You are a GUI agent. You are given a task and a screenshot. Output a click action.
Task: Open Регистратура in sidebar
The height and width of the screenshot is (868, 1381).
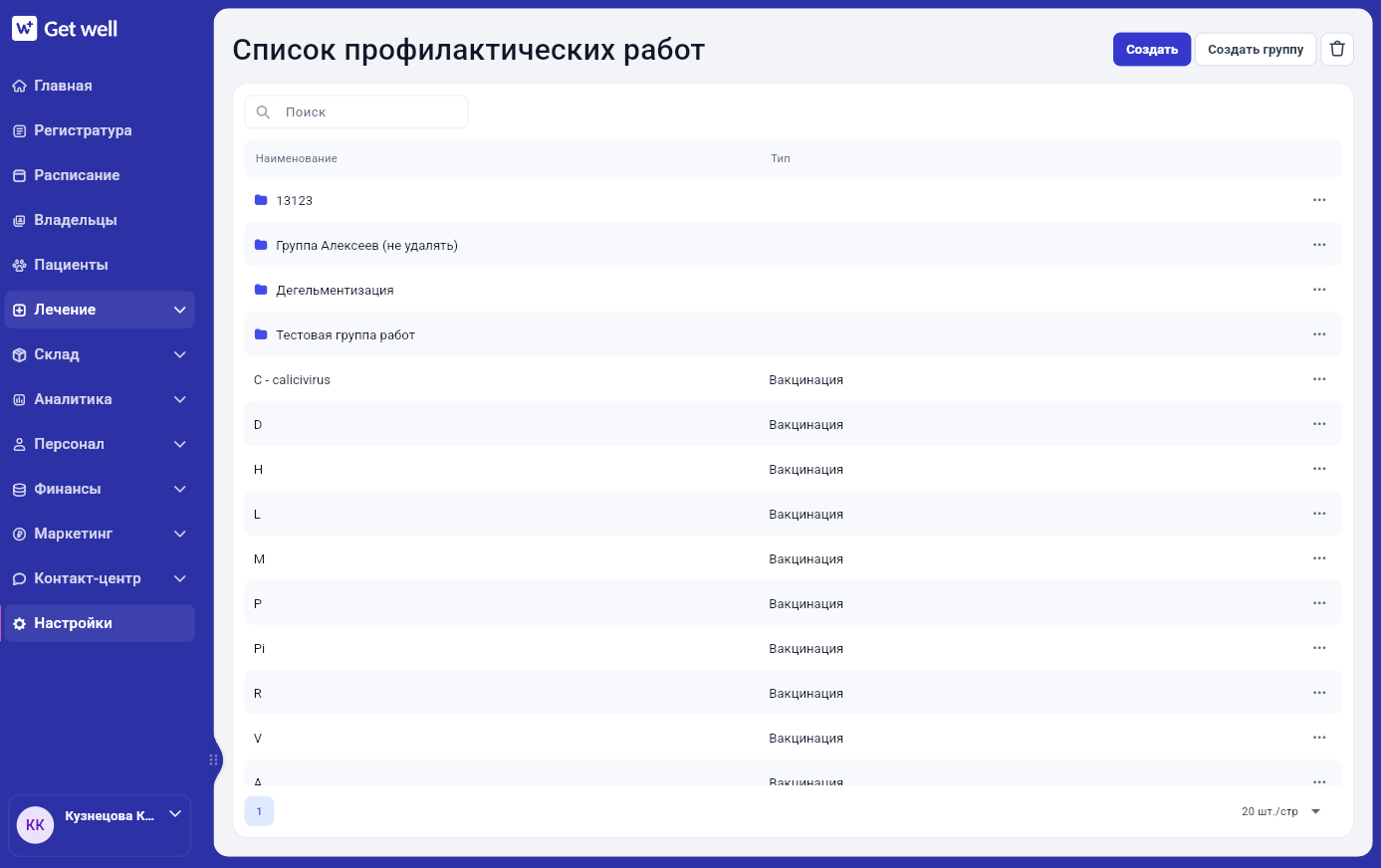pos(100,130)
